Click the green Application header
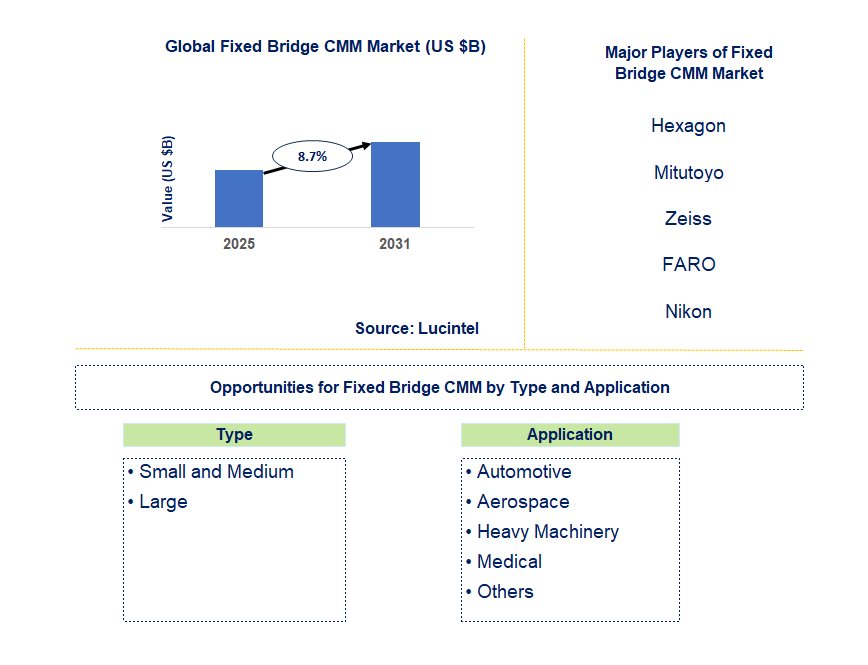Screen dimensions: 868x665 570,435
